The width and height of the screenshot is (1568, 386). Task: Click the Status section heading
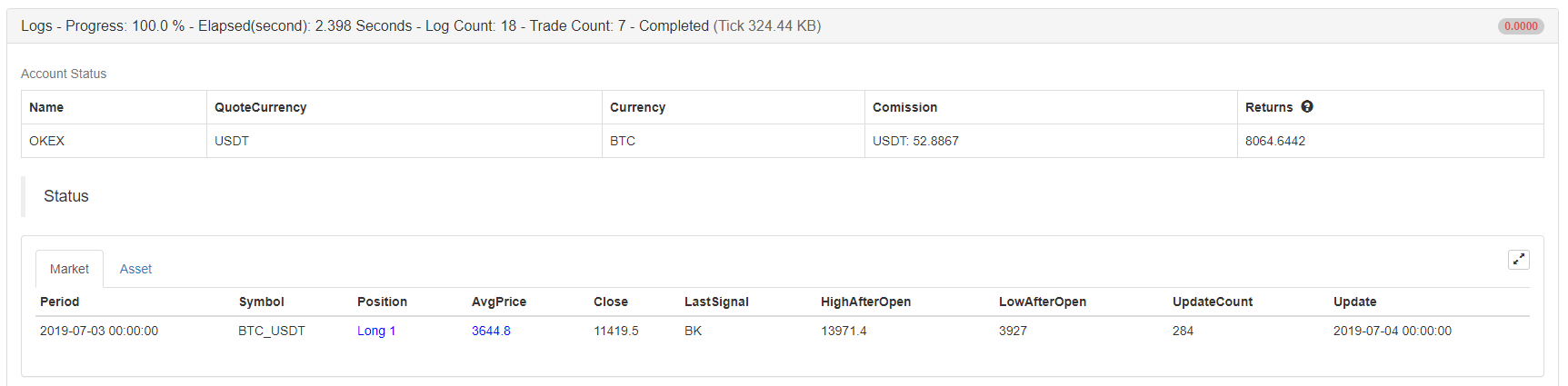(x=66, y=196)
